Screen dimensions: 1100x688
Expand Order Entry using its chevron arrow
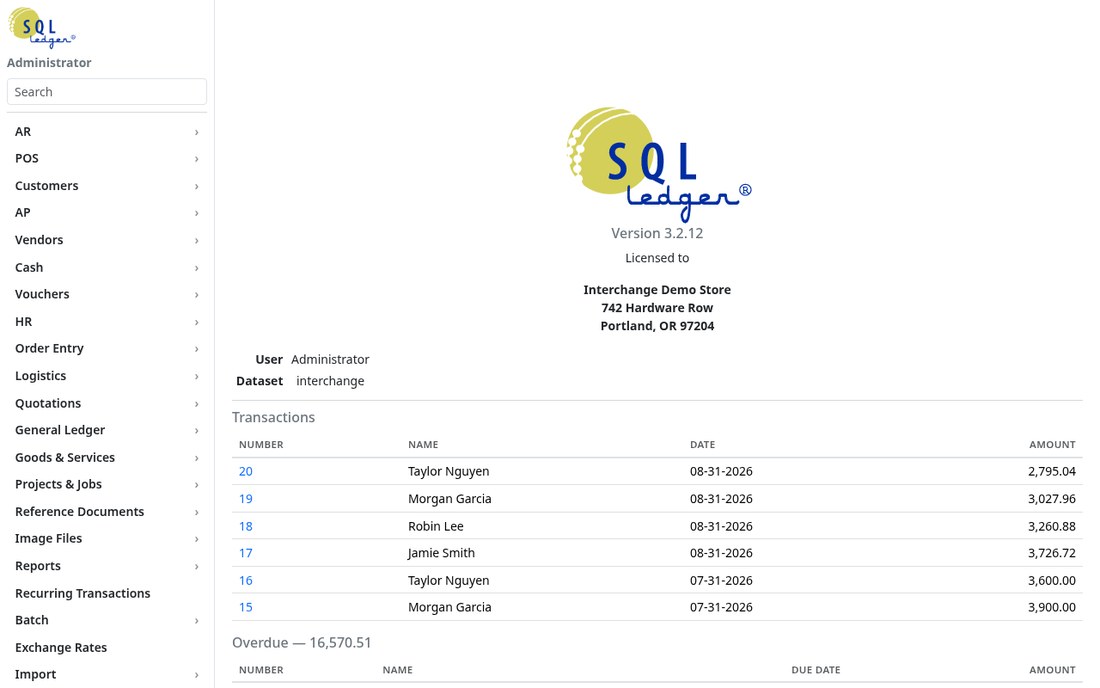coord(196,349)
